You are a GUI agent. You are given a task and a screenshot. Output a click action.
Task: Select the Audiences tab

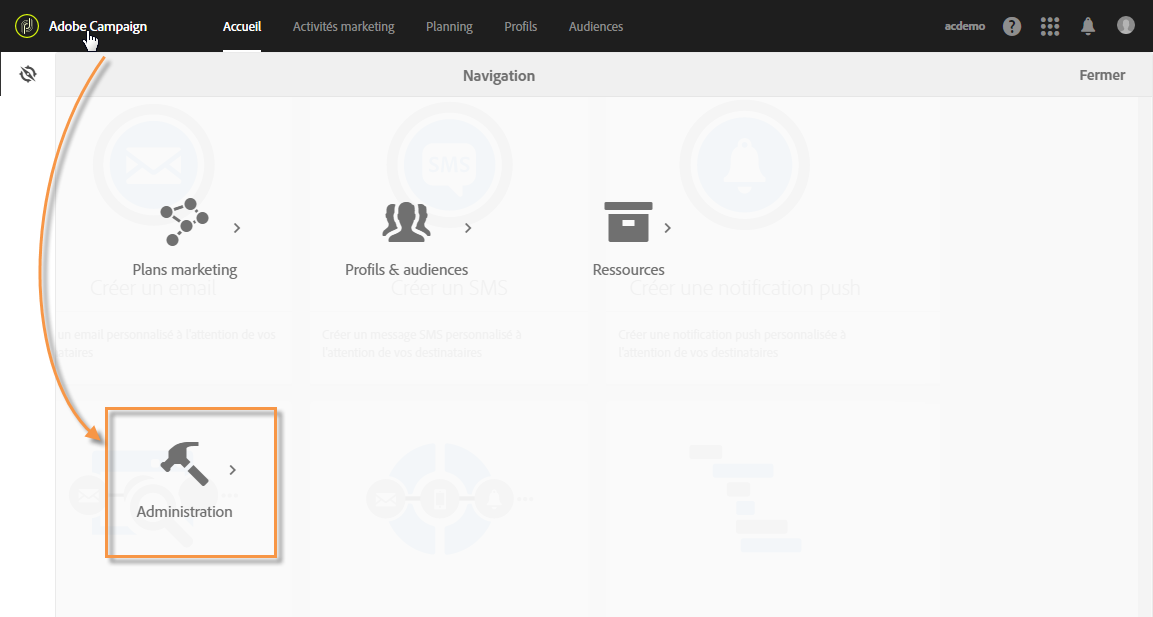[596, 26]
